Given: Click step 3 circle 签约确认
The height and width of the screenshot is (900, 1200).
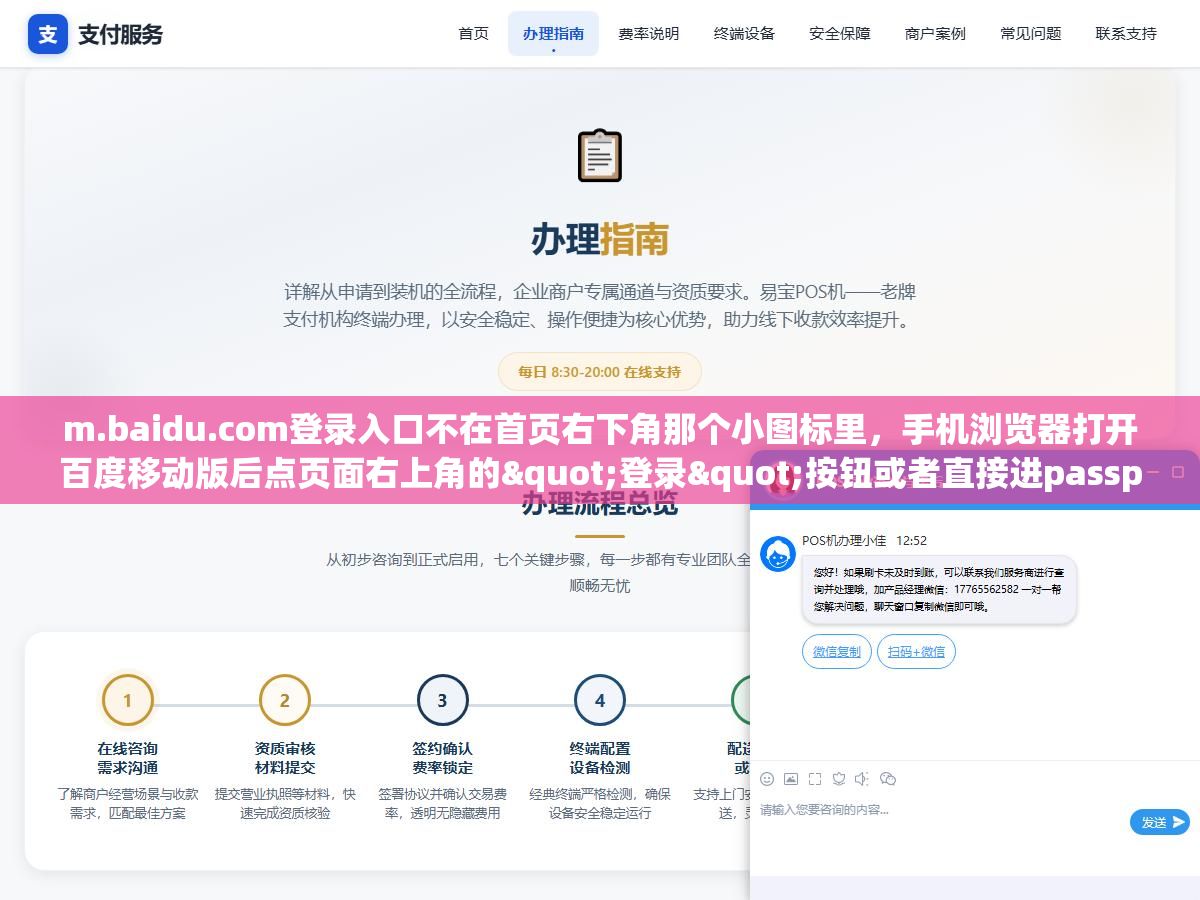Looking at the screenshot, I should pyautogui.click(x=442, y=700).
